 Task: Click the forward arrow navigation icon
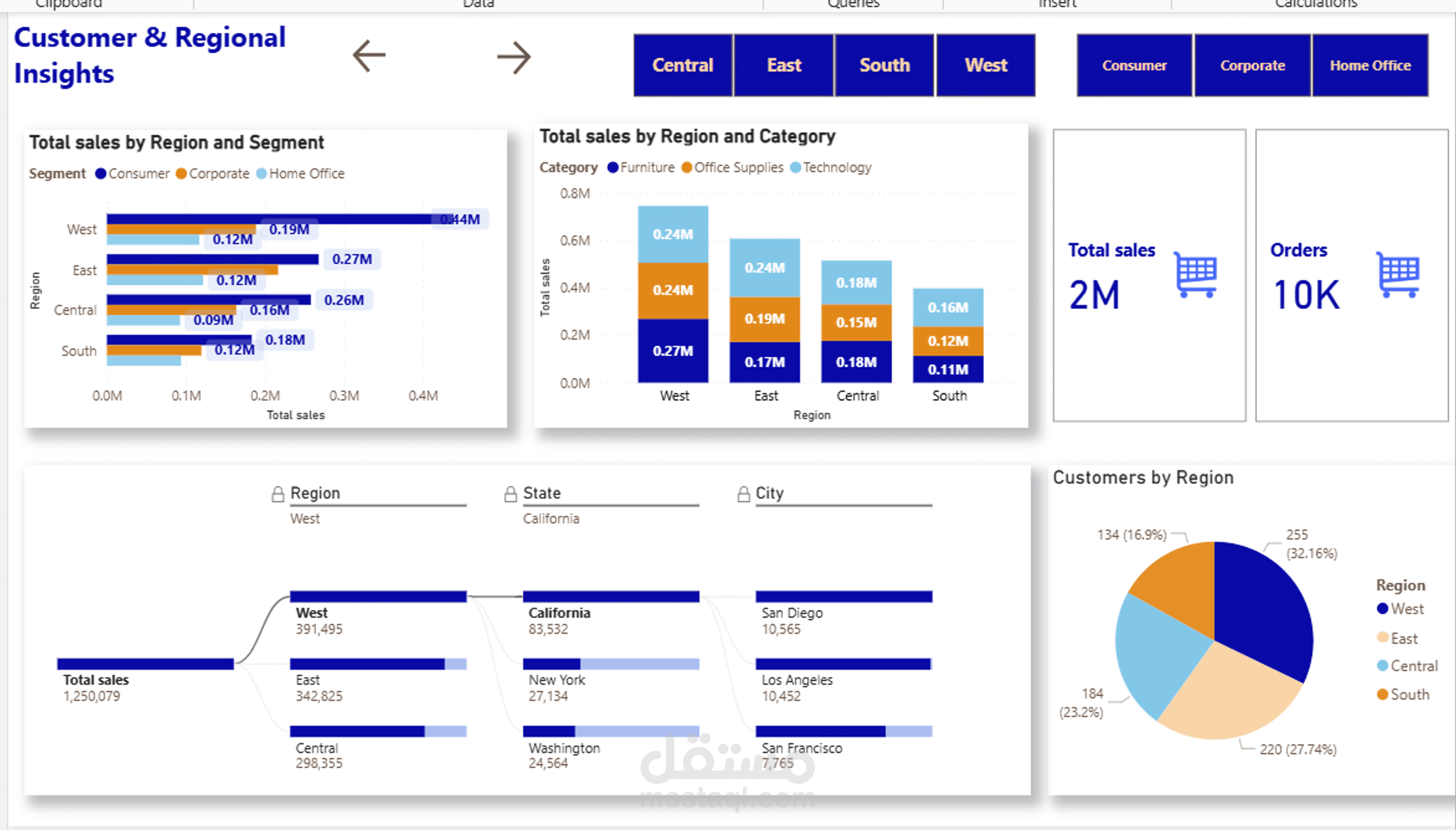click(x=513, y=57)
